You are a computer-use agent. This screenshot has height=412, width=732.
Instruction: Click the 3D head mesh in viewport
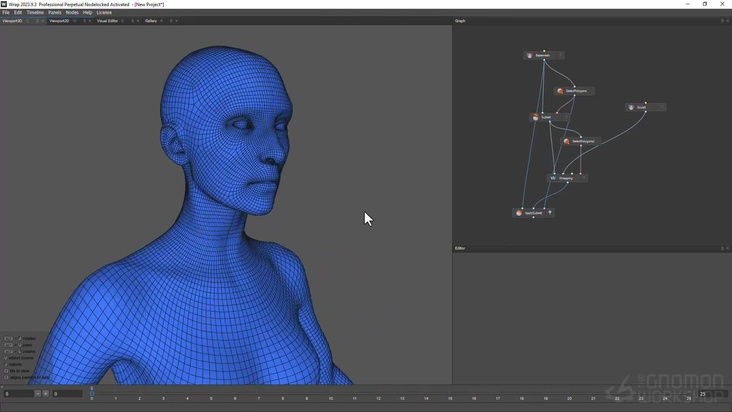pos(224,131)
